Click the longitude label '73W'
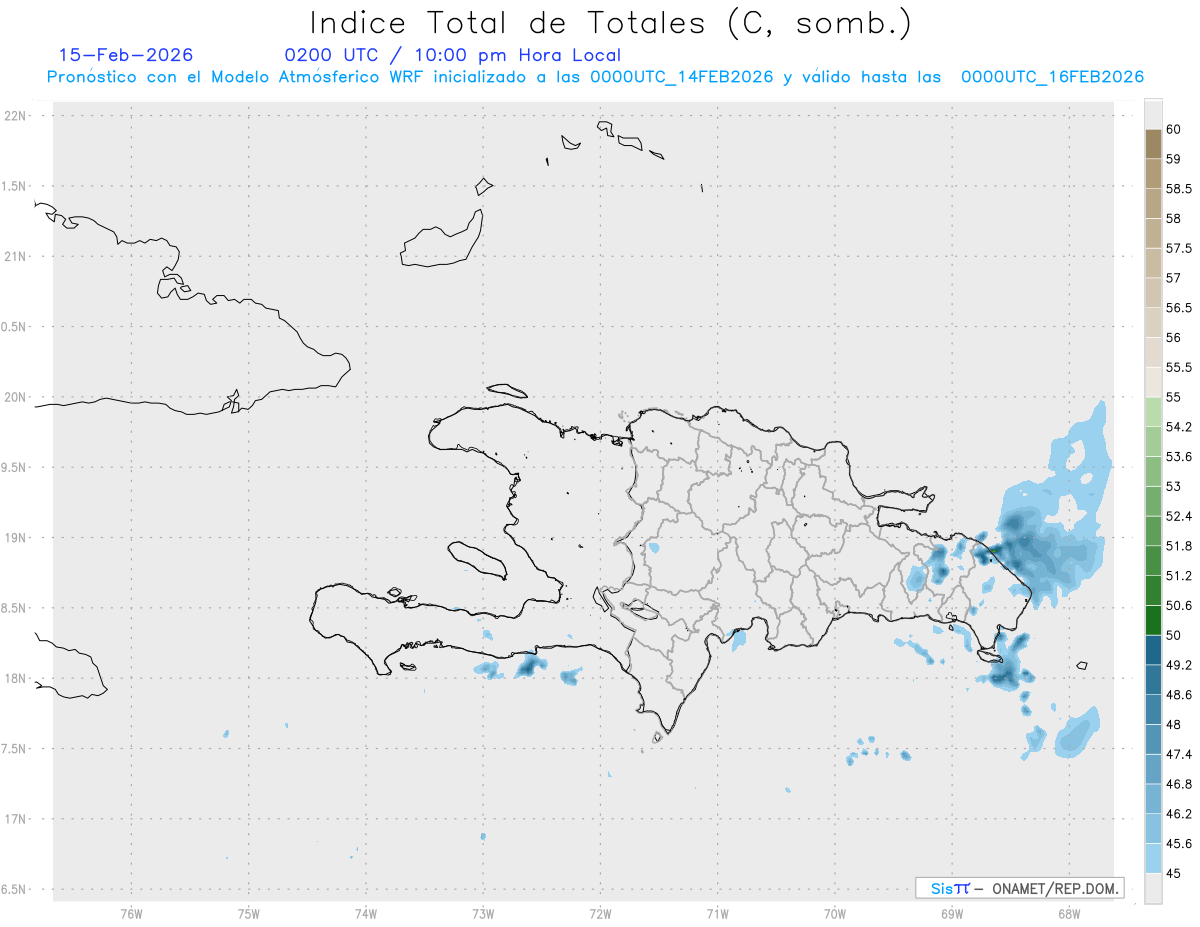Image resolution: width=1200 pixels, height=927 pixels. [483, 913]
